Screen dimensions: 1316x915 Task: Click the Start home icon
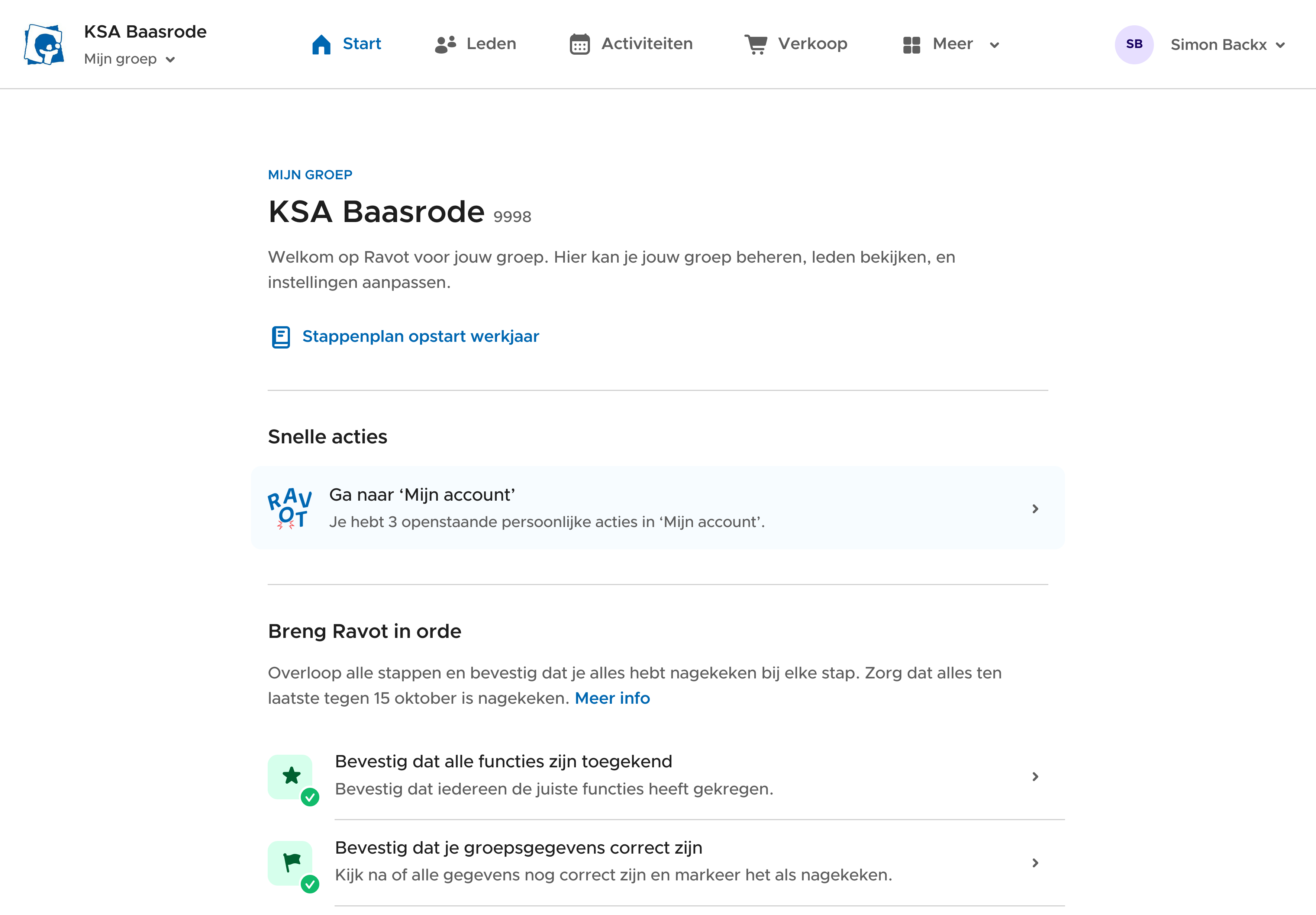[x=321, y=44]
